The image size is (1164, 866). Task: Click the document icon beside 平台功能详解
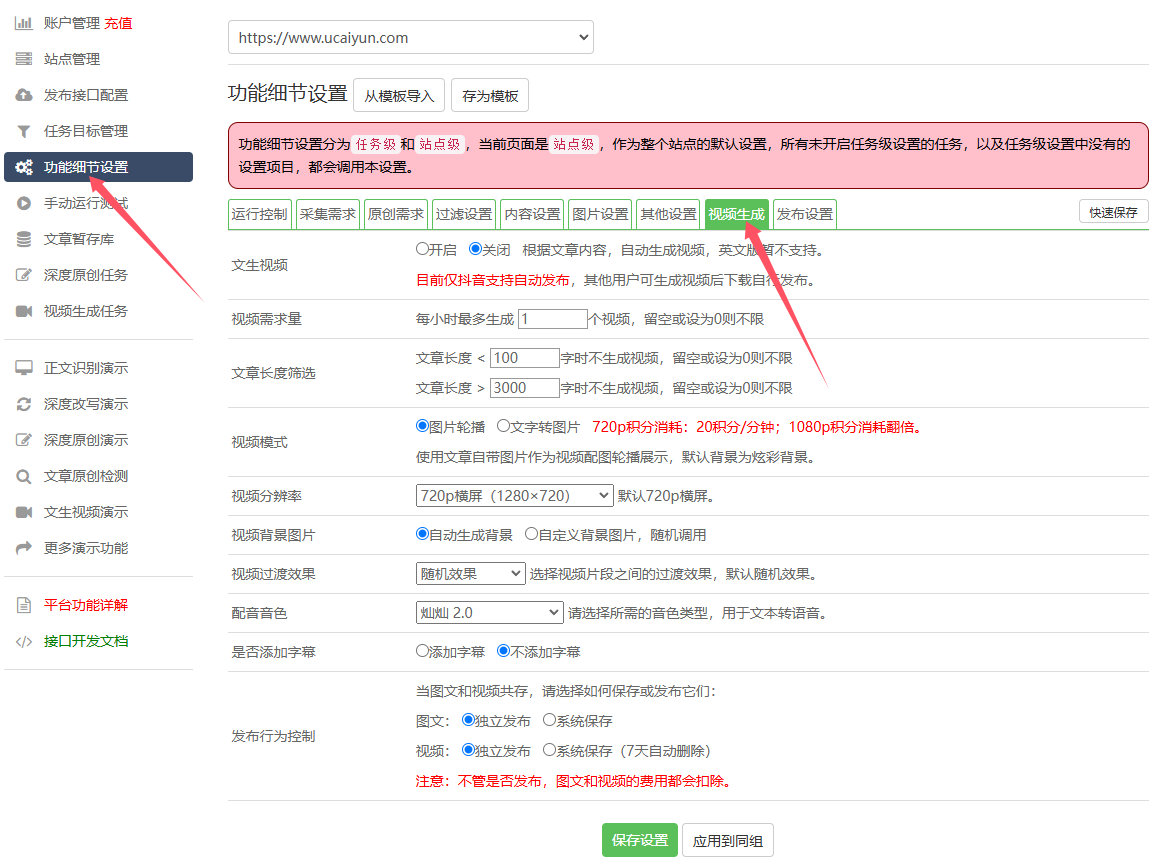tap(24, 606)
